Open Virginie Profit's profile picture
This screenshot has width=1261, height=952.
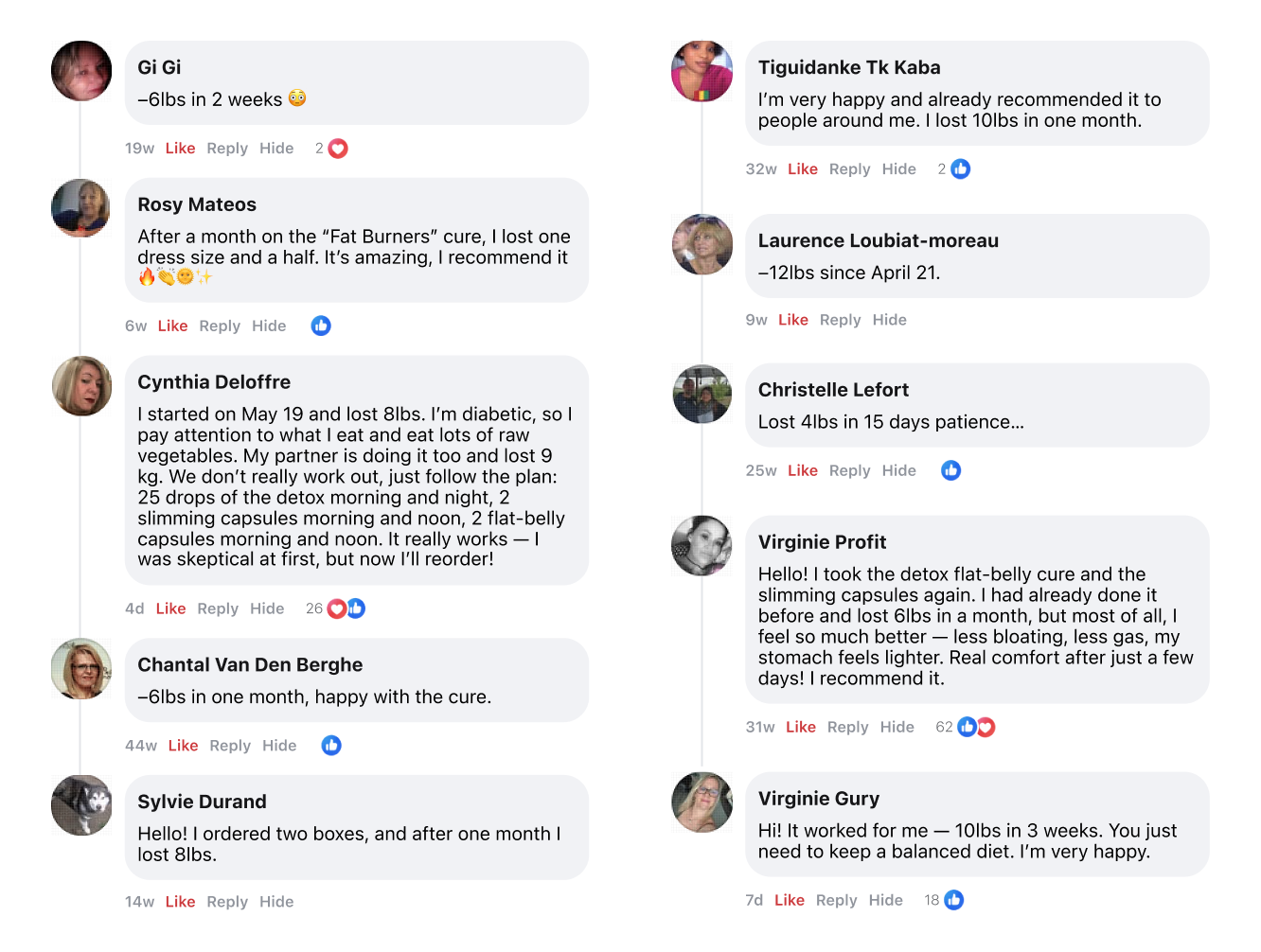pyautogui.click(x=702, y=546)
